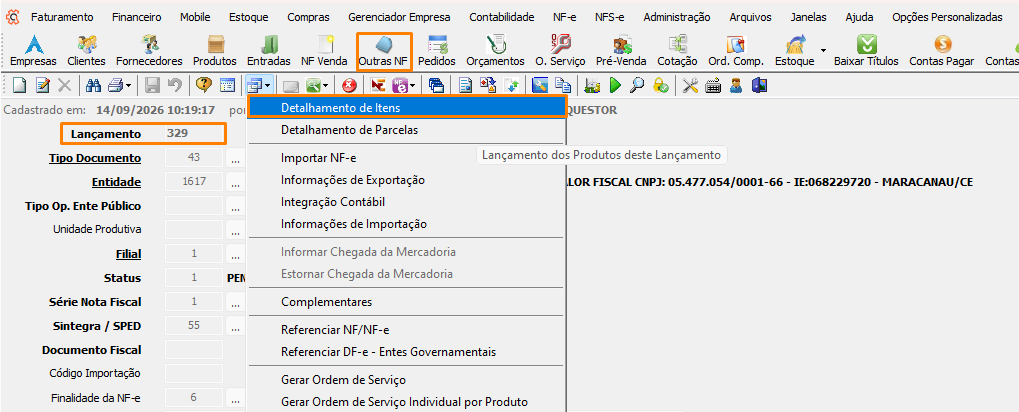1019x412 pixels.
Task: Open the Entradas module
Action: pyautogui.click(x=268, y=52)
